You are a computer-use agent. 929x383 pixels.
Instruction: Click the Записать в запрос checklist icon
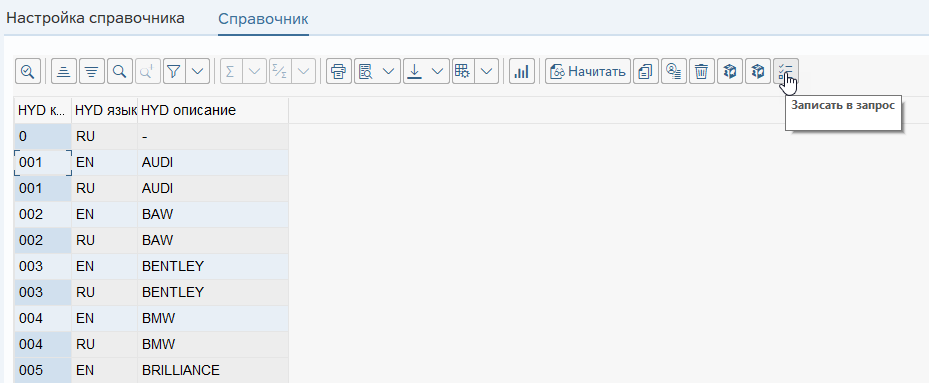pyautogui.click(x=786, y=72)
